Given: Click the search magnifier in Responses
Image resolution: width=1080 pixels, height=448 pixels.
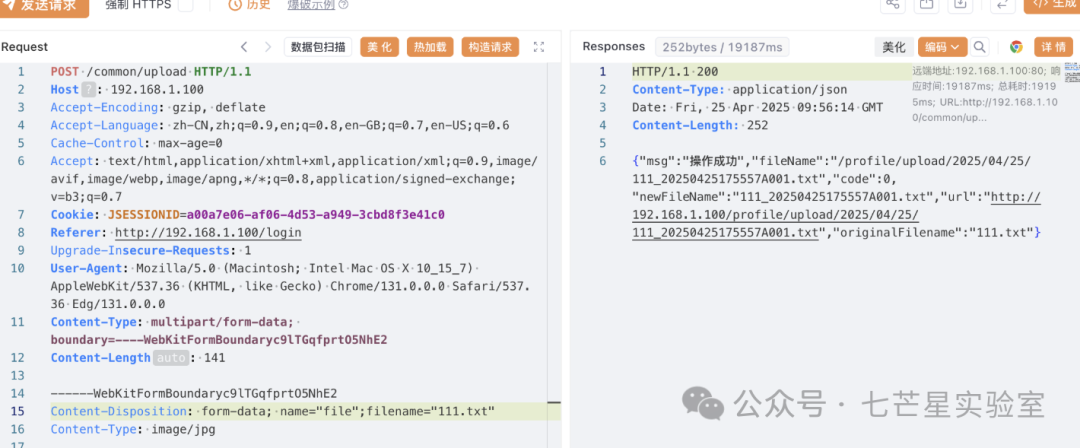Looking at the screenshot, I should tap(980, 47).
